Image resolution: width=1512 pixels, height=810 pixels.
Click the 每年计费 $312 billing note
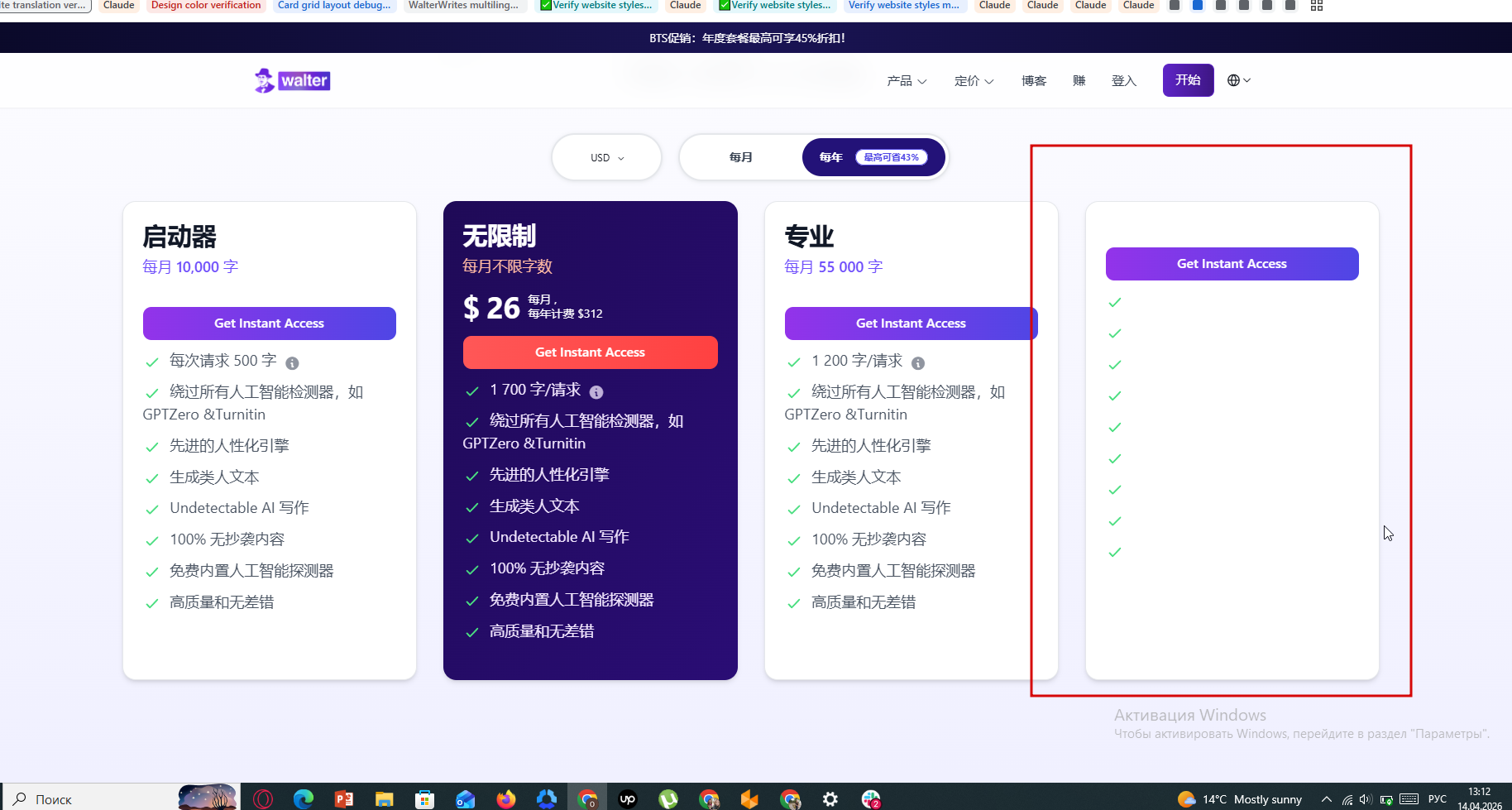pos(565,314)
